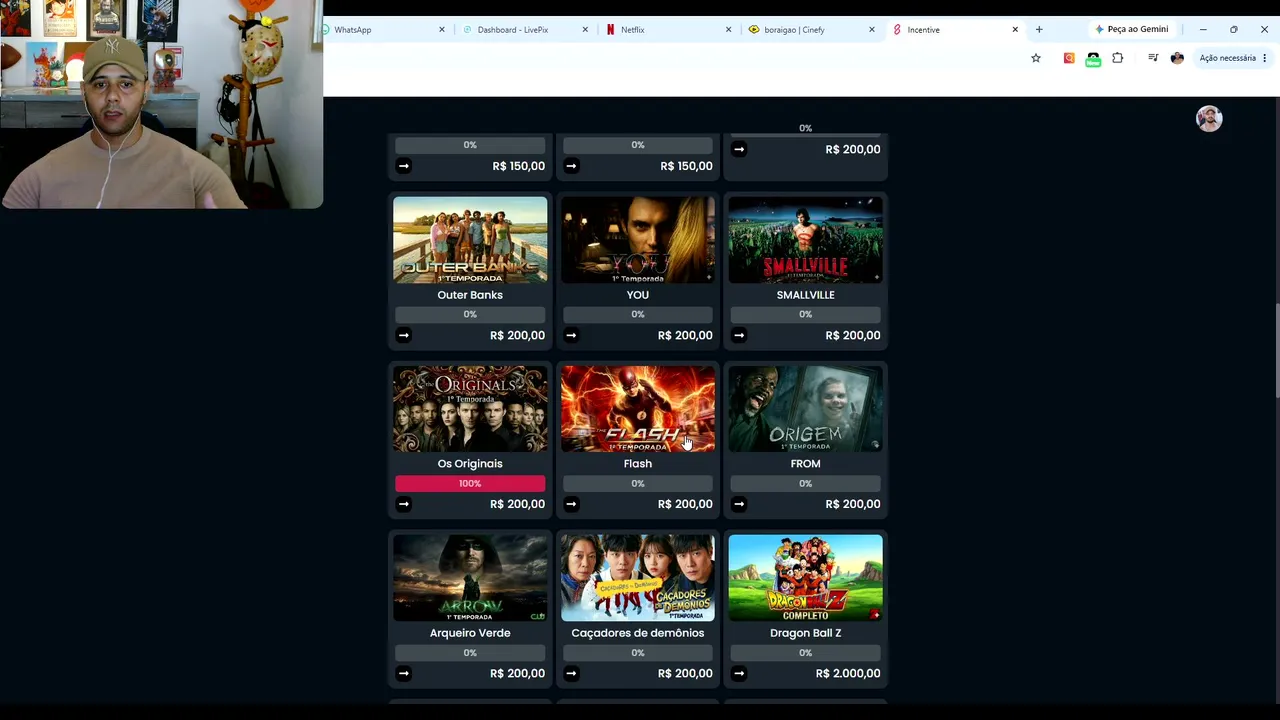Open the Outer Banks poster thumbnail
The width and height of the screenshot is (1280, 720).
click(x=470, y=240)
